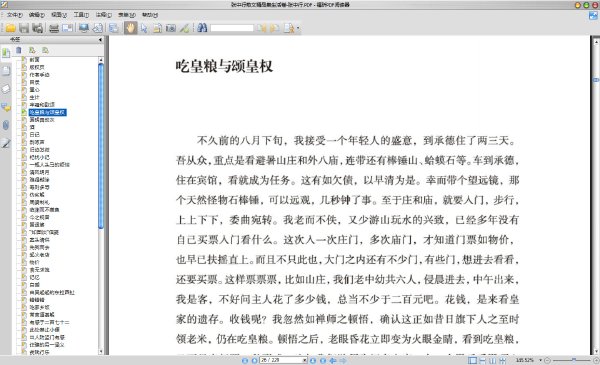Activate the Snapshot camera tool
The image size is (600, 365).
coord(171,28)
